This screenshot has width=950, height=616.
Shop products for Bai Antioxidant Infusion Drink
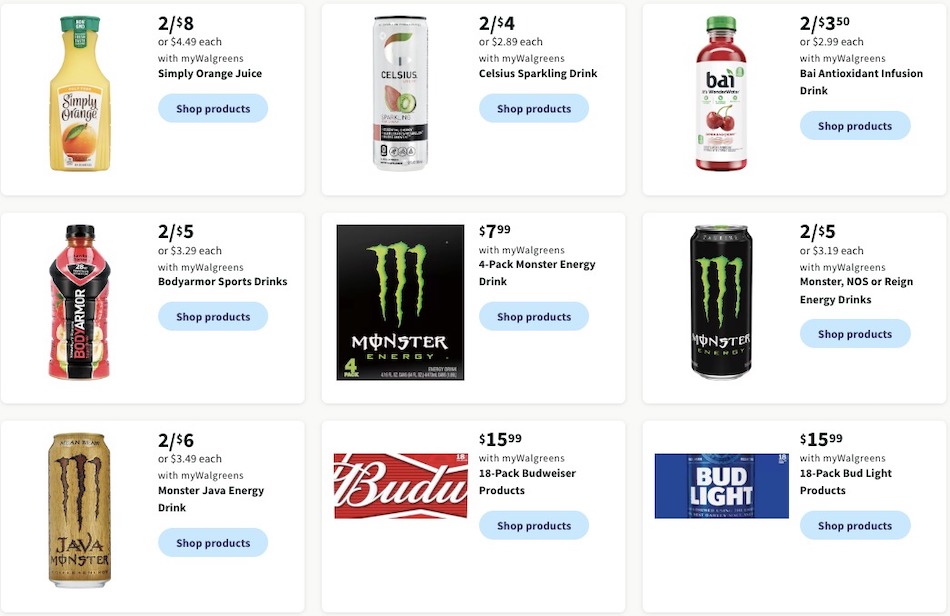(856, 126)
